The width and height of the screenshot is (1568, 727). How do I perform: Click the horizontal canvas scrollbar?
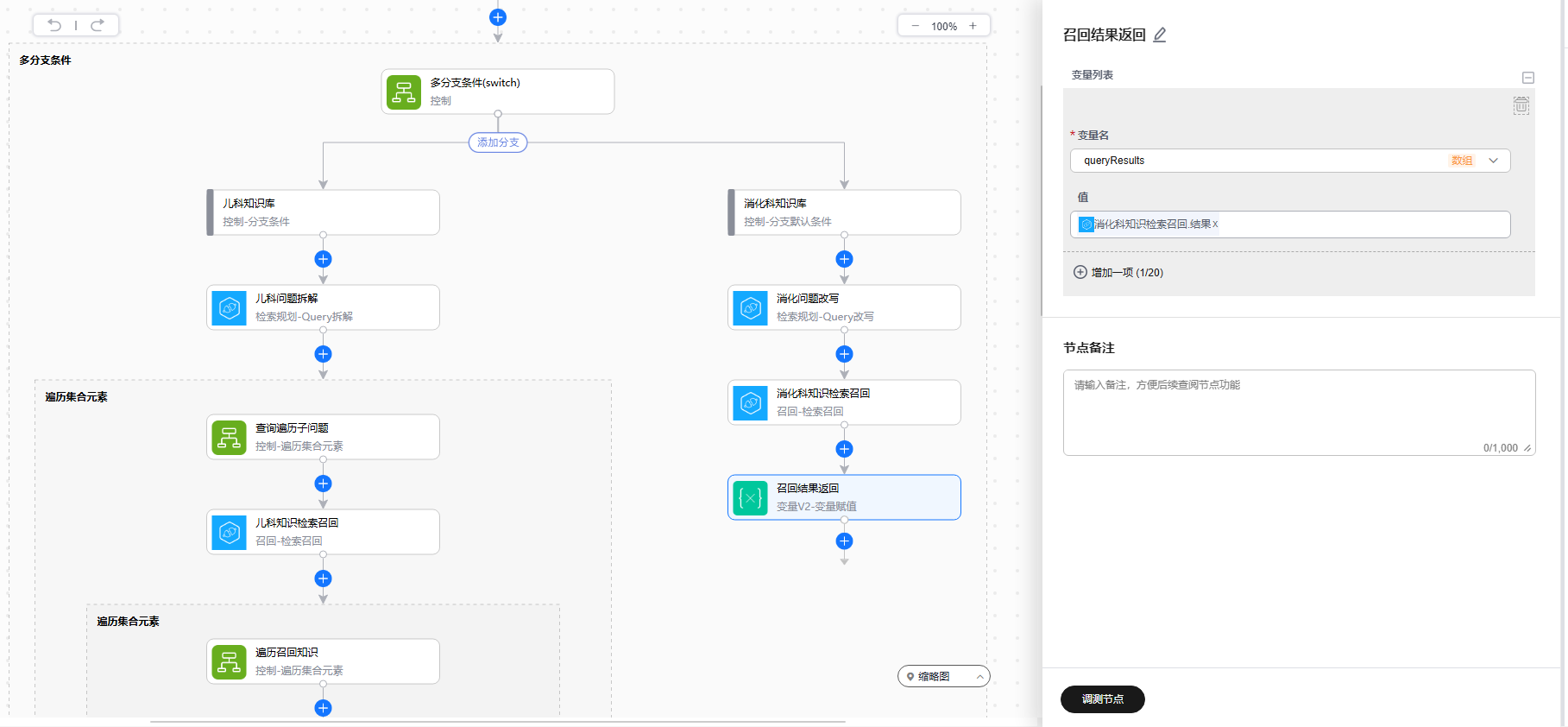click(x=497, y=721)
